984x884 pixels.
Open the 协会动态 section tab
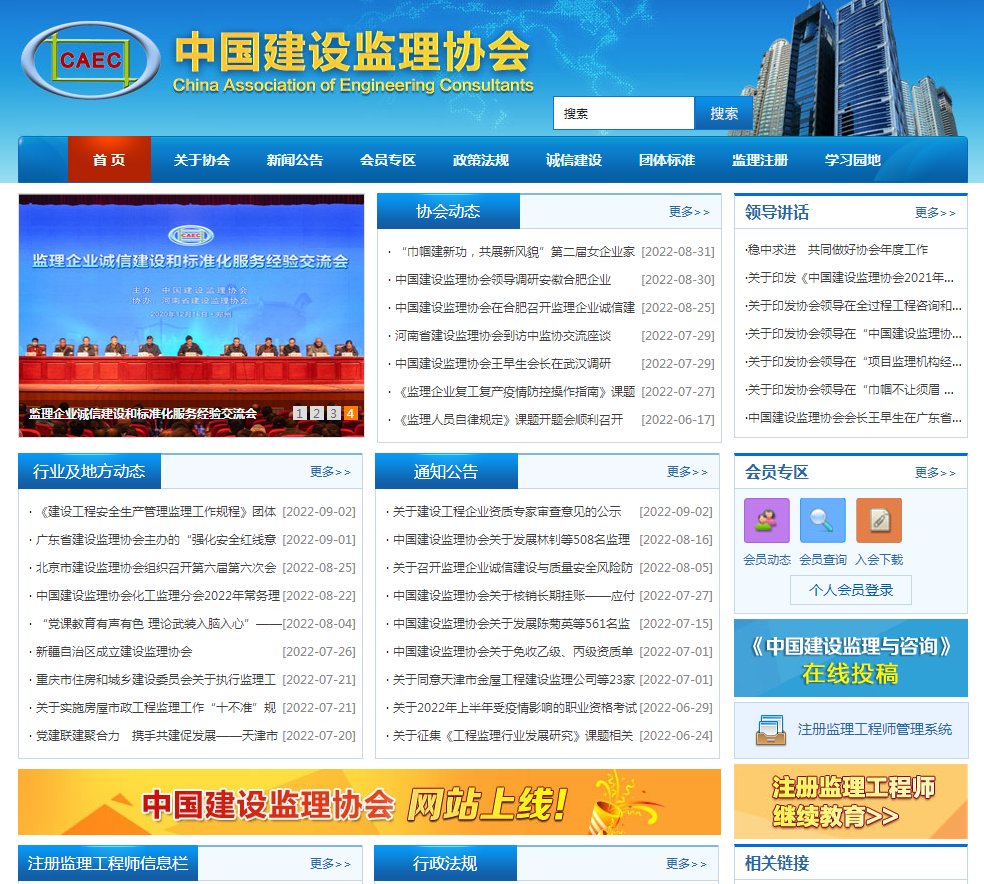[x=448, y=211]
